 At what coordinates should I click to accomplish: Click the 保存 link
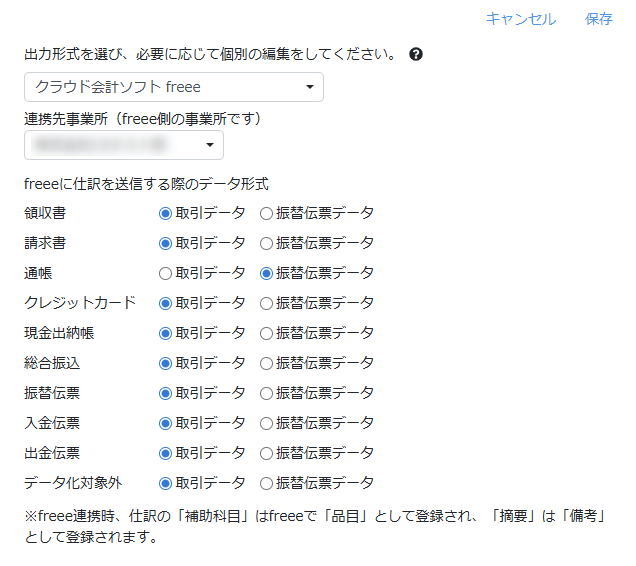coord(599,19)
